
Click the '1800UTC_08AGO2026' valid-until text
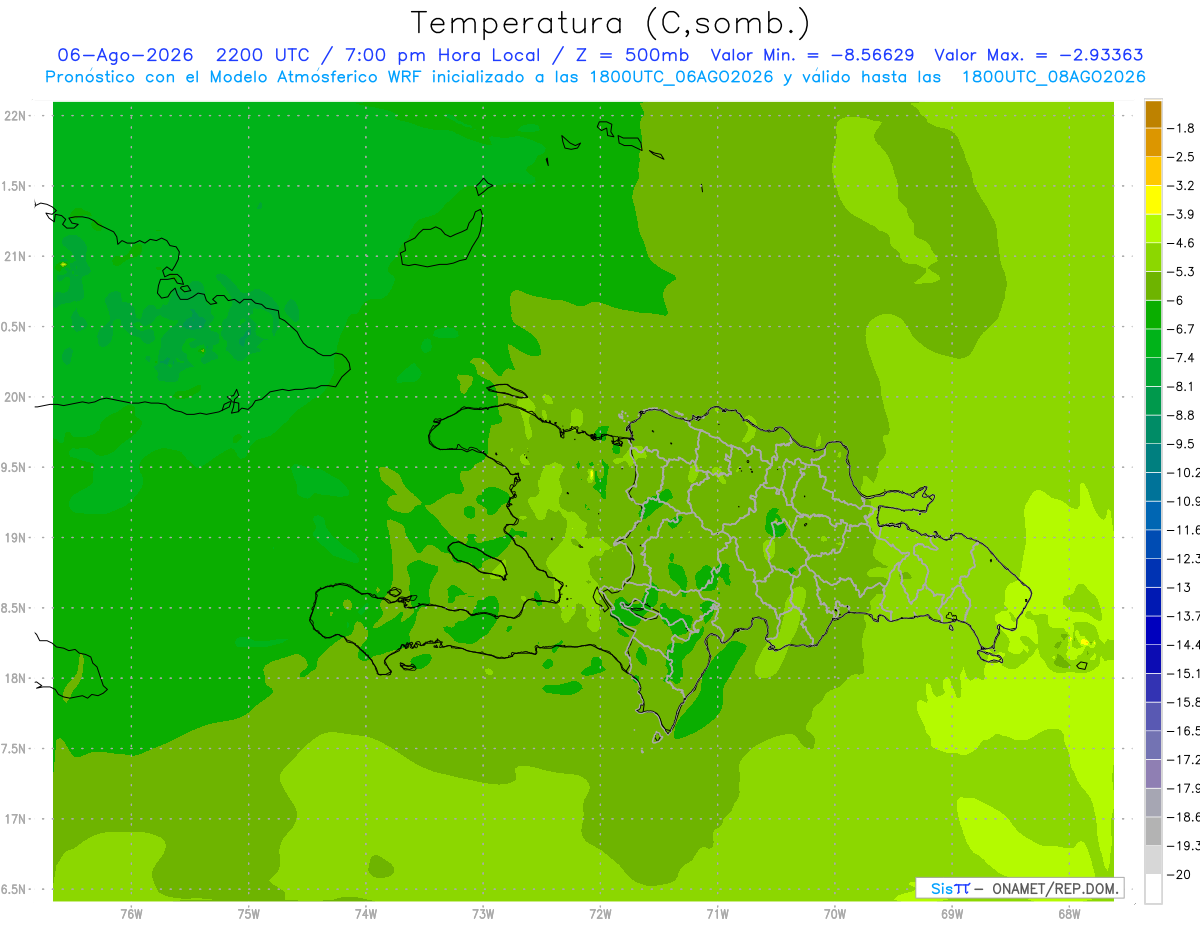tap(1053, 77)
